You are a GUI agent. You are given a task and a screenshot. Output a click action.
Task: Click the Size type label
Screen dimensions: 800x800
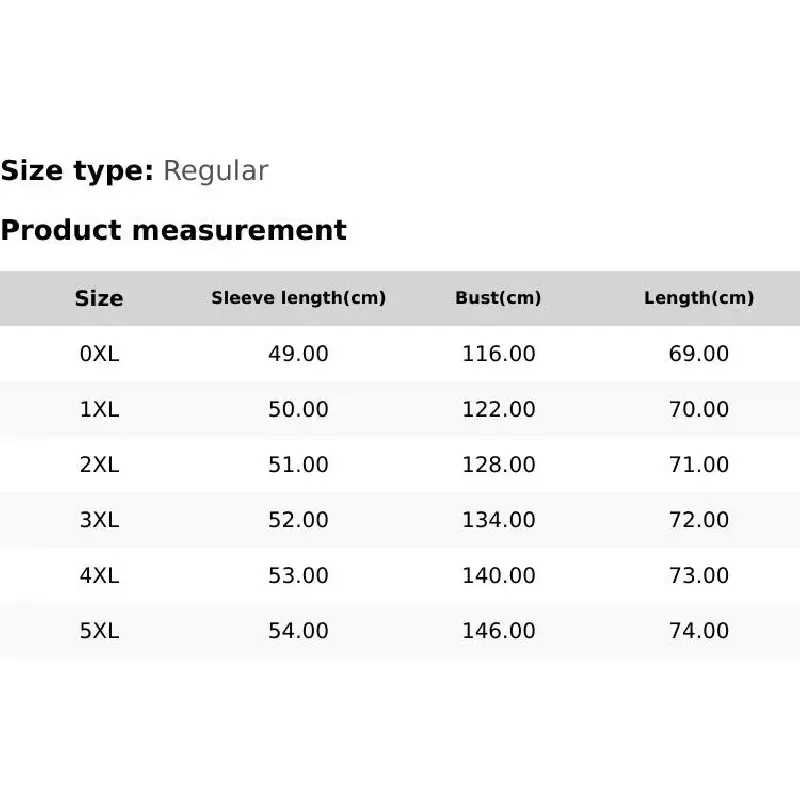[77, 171]
